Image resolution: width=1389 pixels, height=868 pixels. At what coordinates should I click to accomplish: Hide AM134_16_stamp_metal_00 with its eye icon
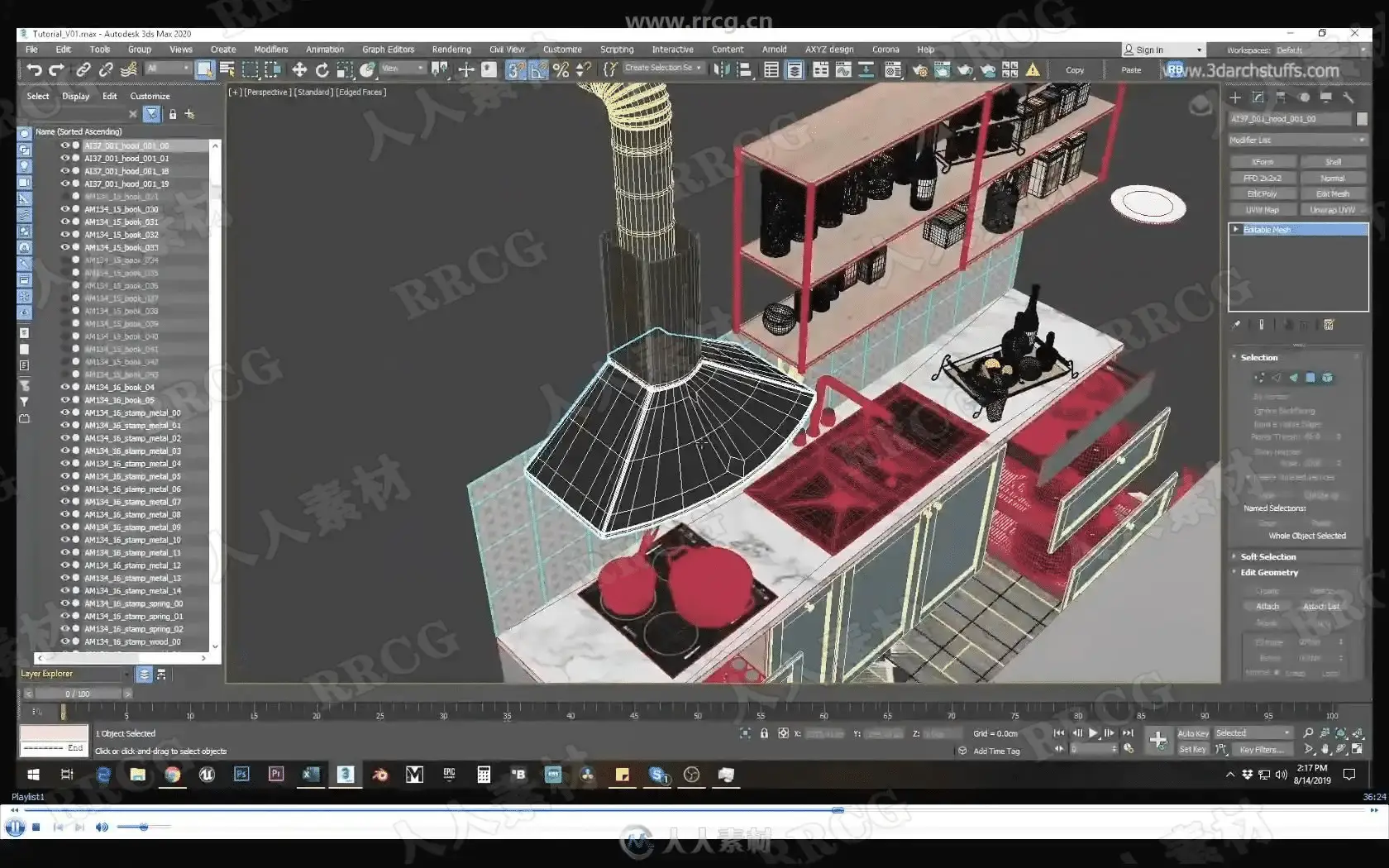click(x=64, y=413)
